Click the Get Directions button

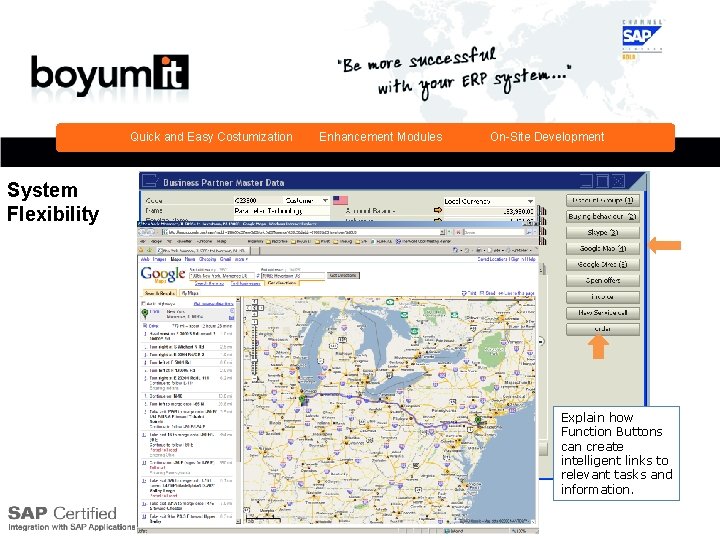(x=343, y=276)
